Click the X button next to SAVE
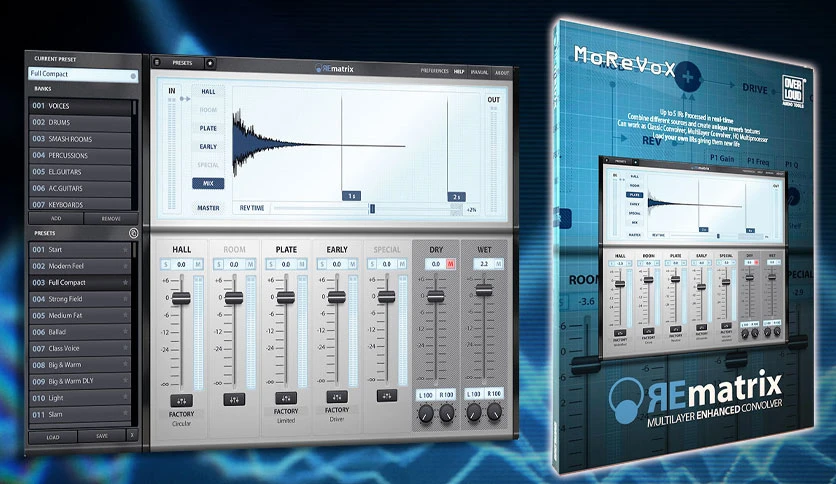Image resolution: width=836 pixels, height=484 pixels. [x=132, y=435]
